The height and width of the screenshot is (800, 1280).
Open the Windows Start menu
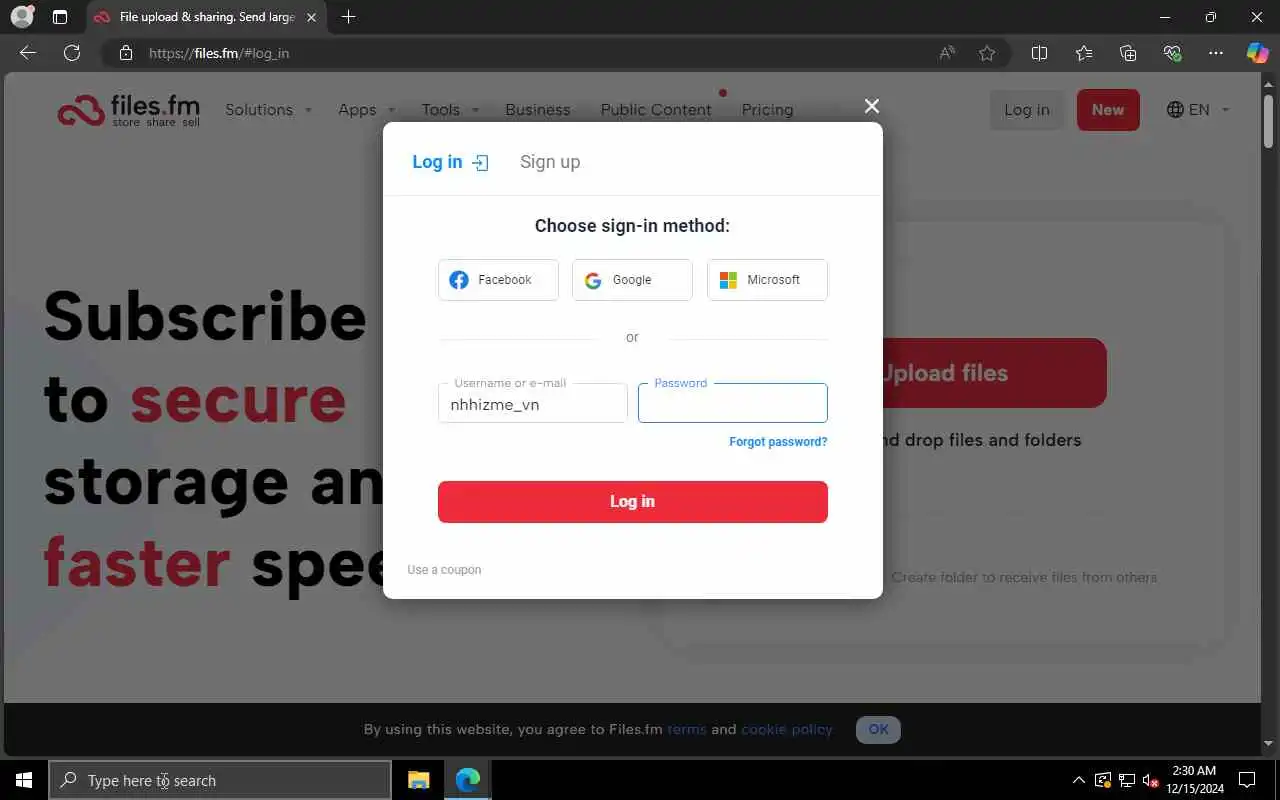24,780
